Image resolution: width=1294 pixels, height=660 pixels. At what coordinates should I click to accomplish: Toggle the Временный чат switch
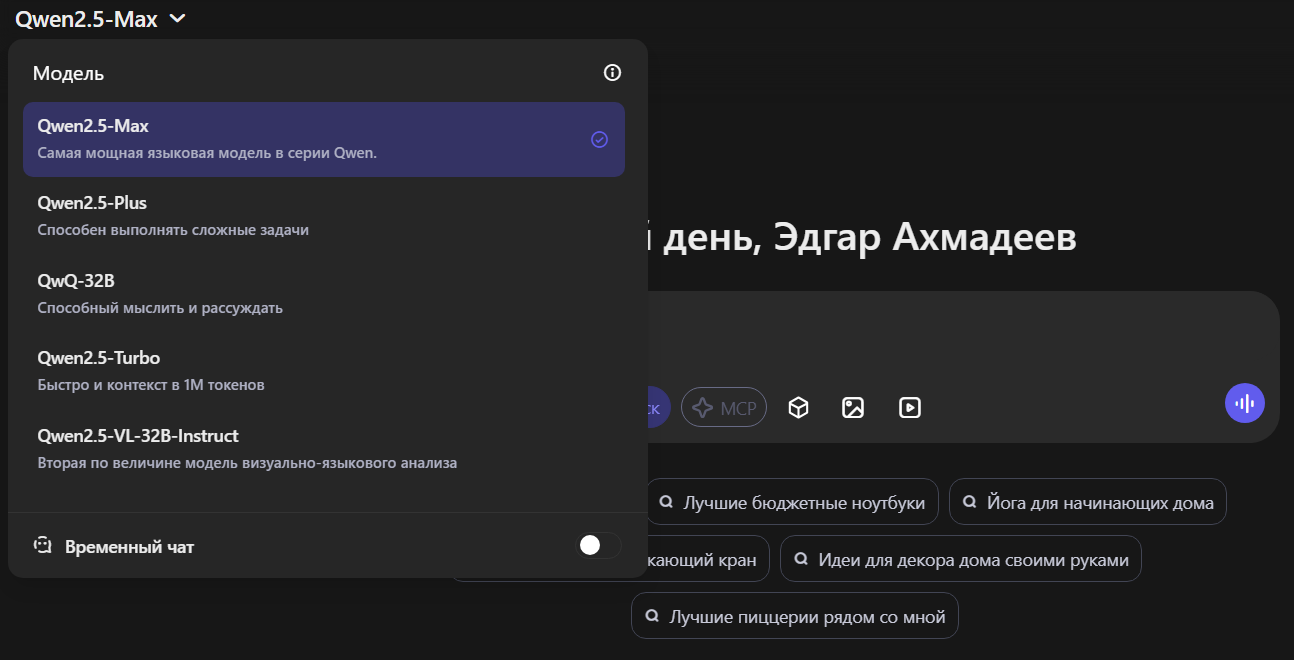[x=599, y=545]
